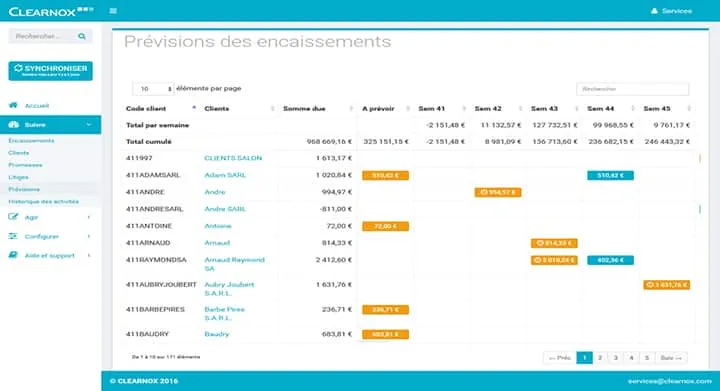The width and height of the screenshot is (720, 391).
Task: Click orange Sem 42 badge for Andre
Action: coord(498,192)
